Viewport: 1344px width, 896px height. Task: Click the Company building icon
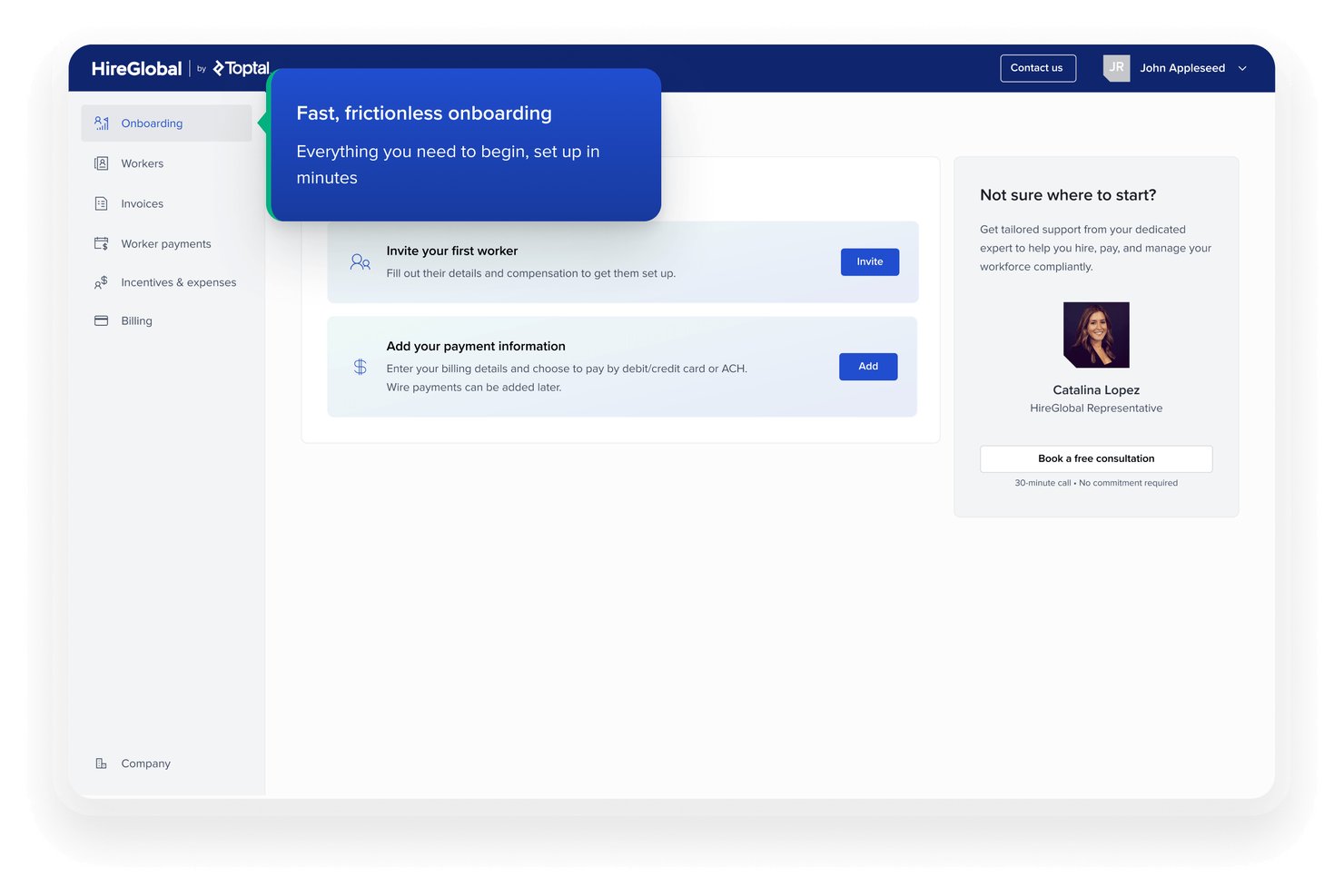click(102, 763)
